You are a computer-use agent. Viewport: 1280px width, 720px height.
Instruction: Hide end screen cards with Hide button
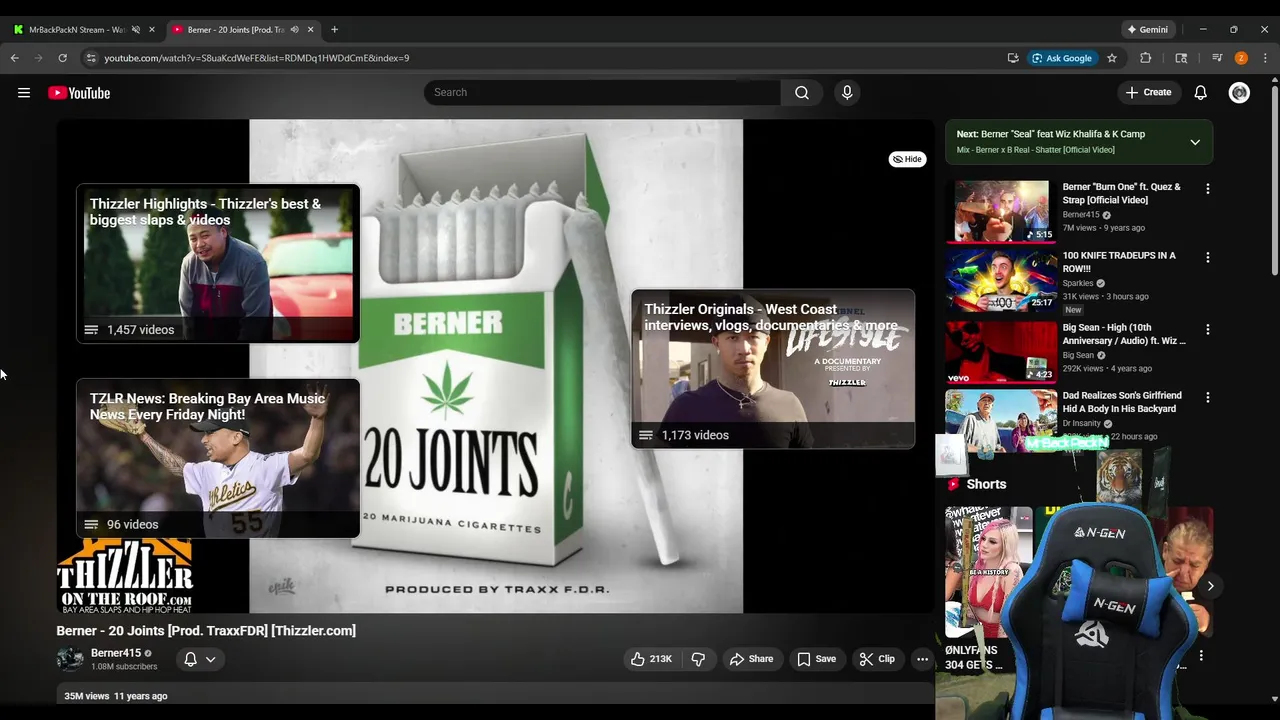908,159
